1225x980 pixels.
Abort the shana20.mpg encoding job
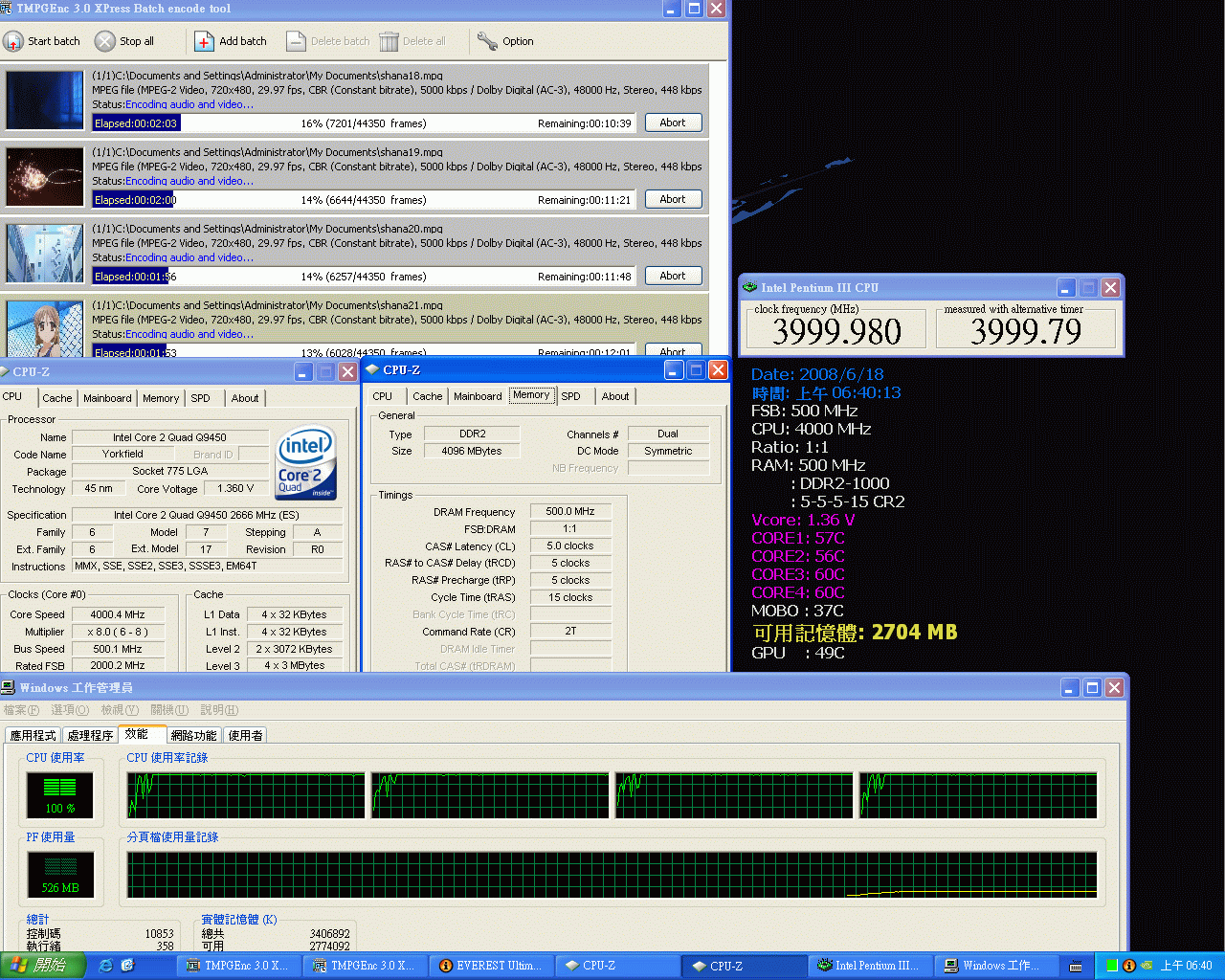[x=672, y=276]
